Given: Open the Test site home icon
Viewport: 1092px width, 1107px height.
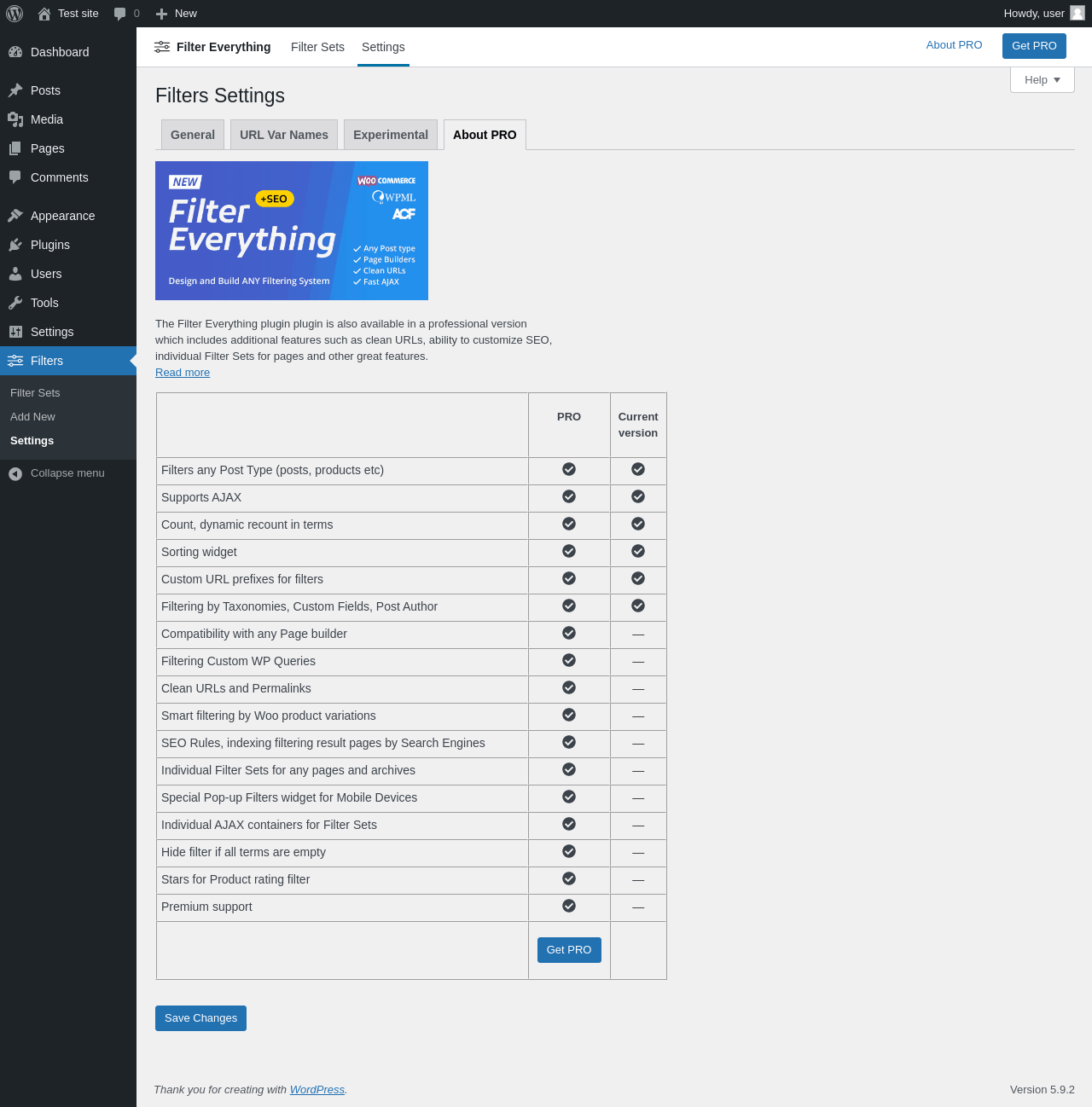Looking at the screenshot, I should pos(44,14).
